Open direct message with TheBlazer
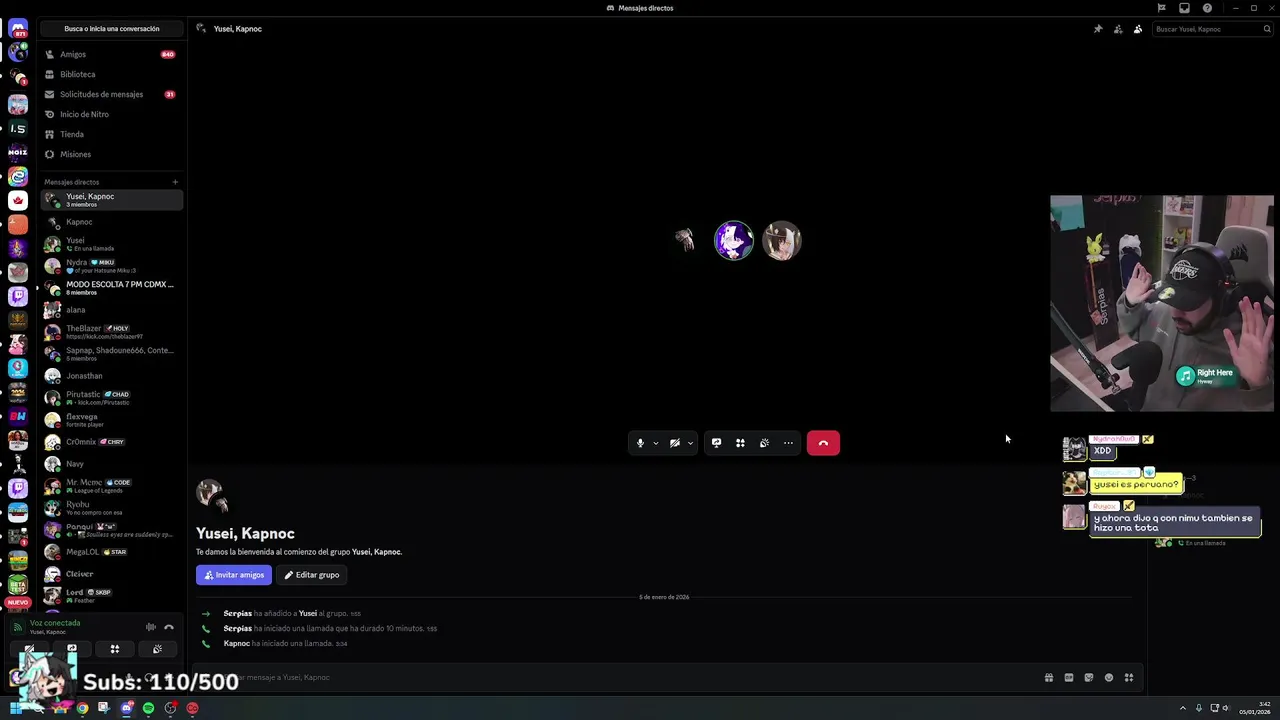 (x=111, y=332)
